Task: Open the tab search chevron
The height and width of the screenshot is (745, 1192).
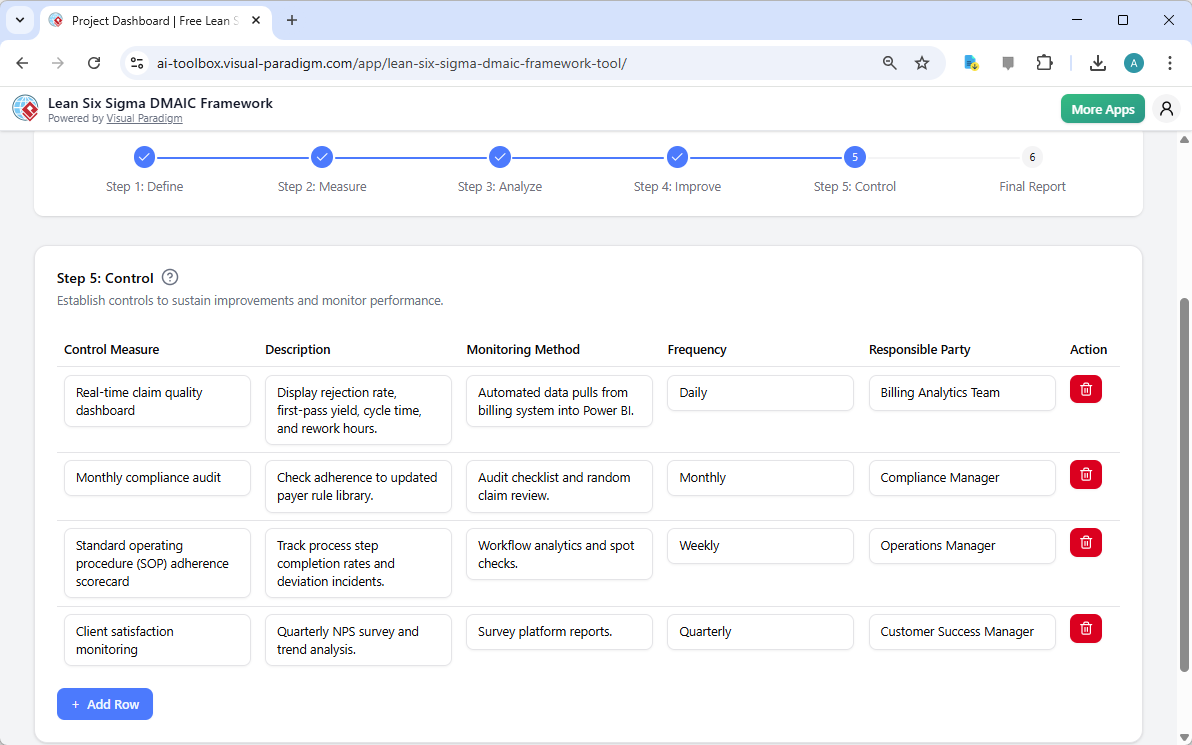Action: pyautogui.click(x=20, y=20)
